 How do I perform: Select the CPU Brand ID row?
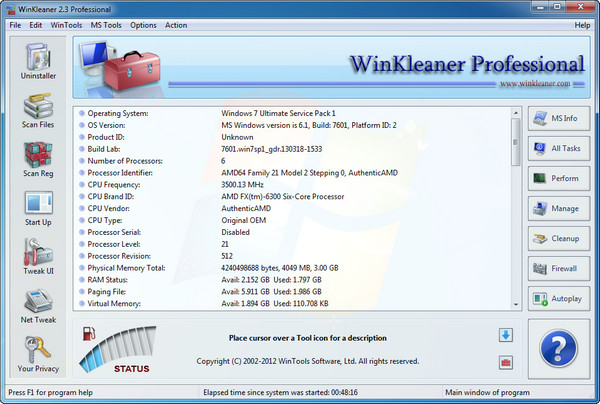[293, 196]
